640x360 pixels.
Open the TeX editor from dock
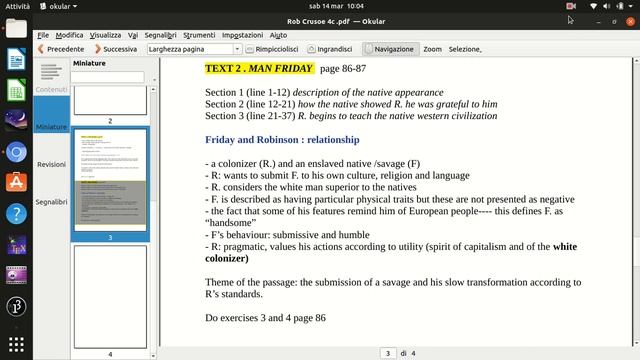tap(16, 244)
